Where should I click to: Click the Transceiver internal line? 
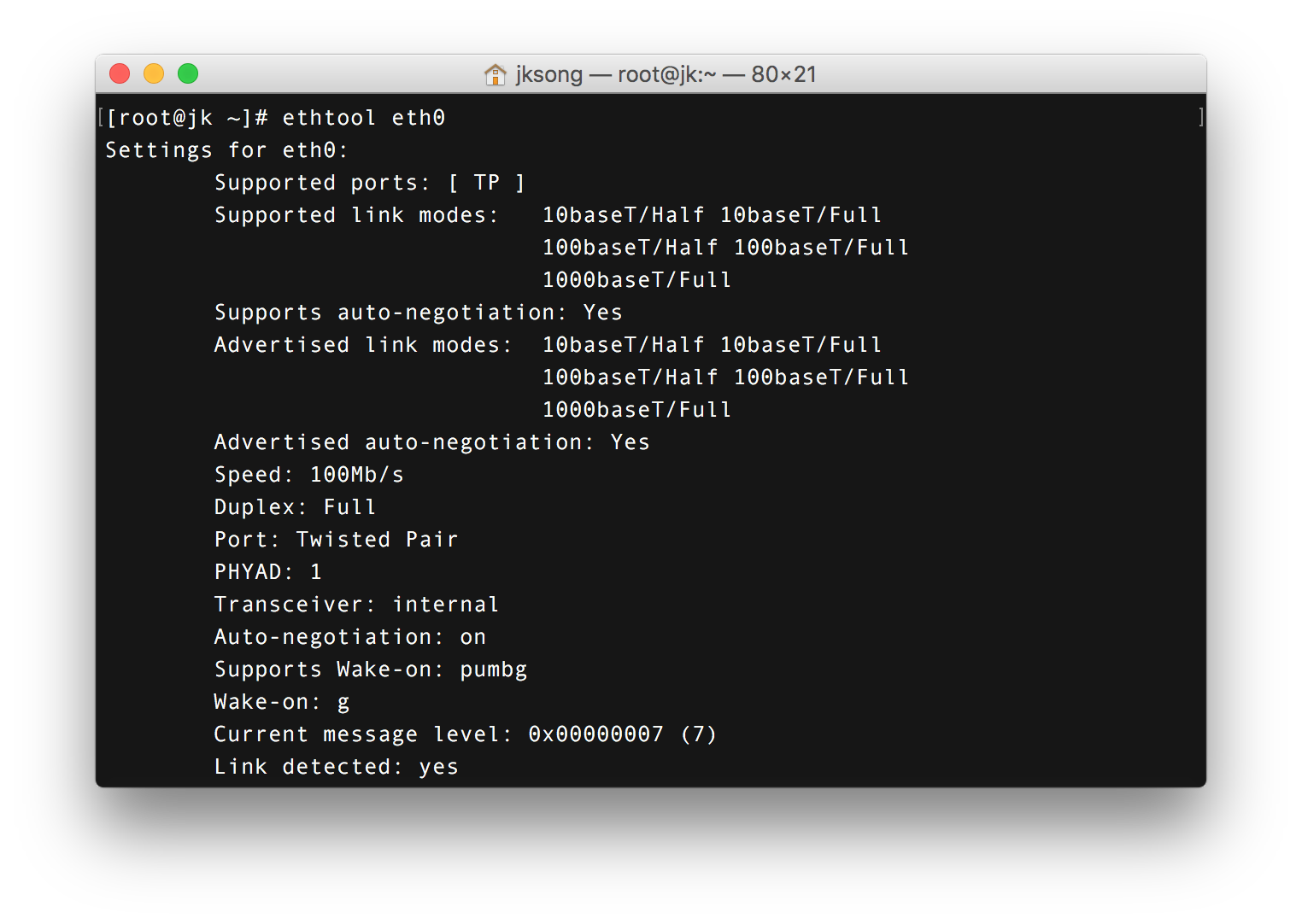click(356, 605)
